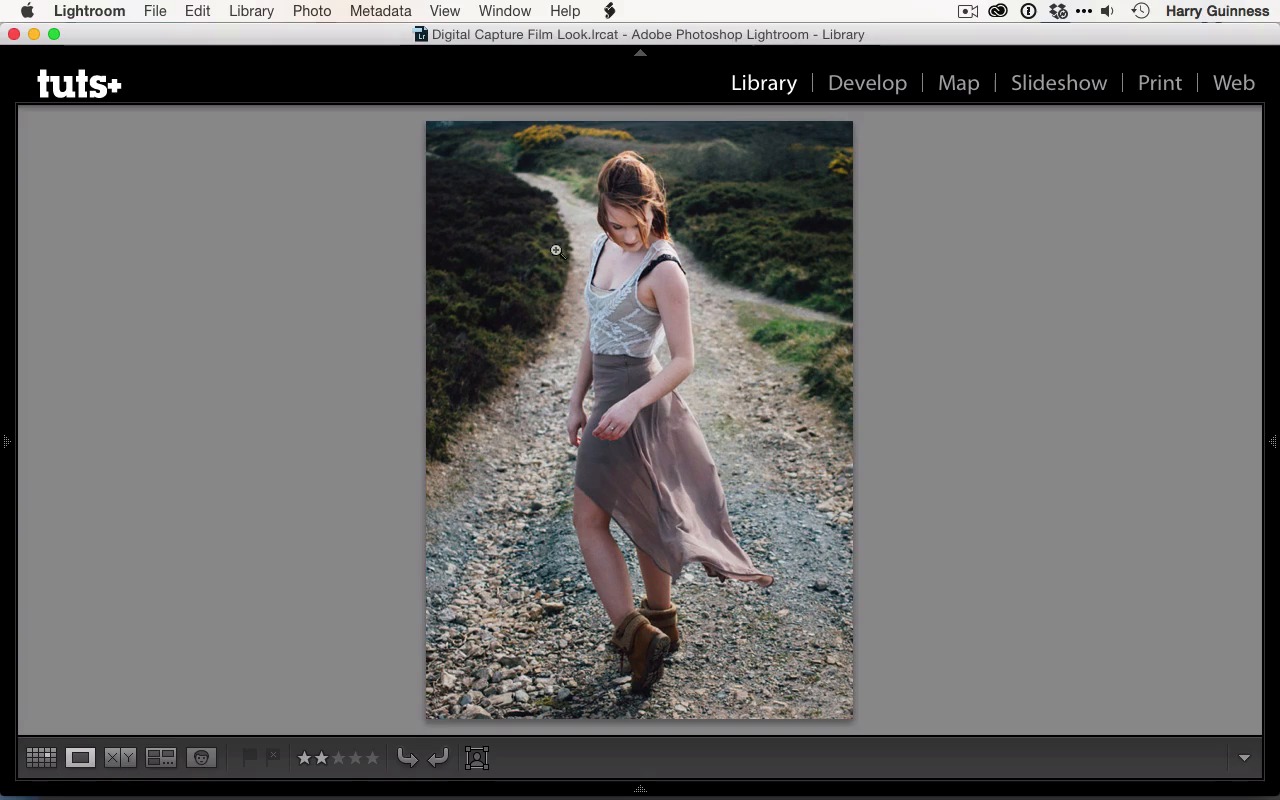Image resolution: width=1280 pixels, height=800 pixels.
Task: Open the Photo menu
Action: pyautogui.click(x=312, y=11)
